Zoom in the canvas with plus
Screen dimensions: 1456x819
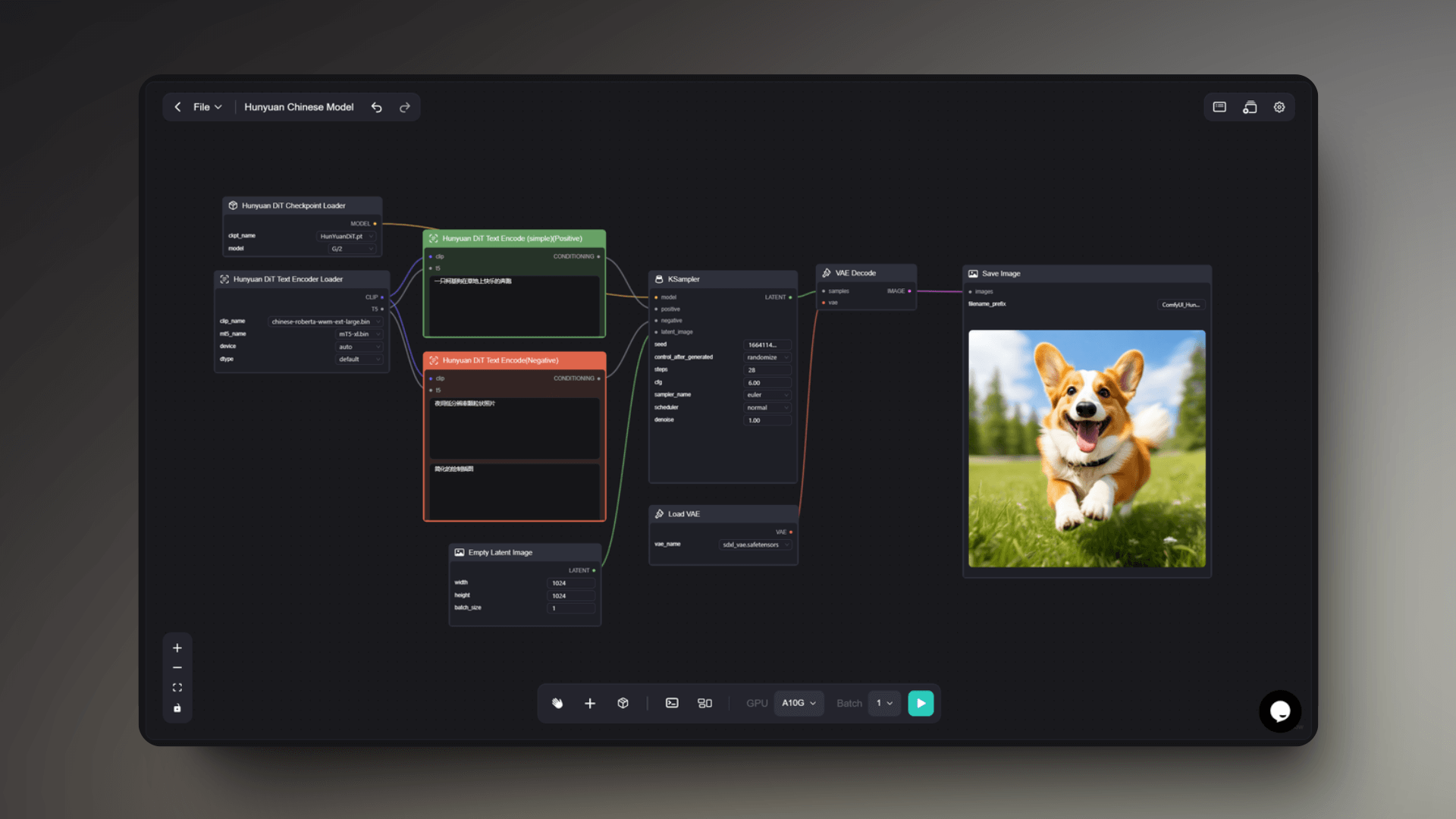pos(177,648)
